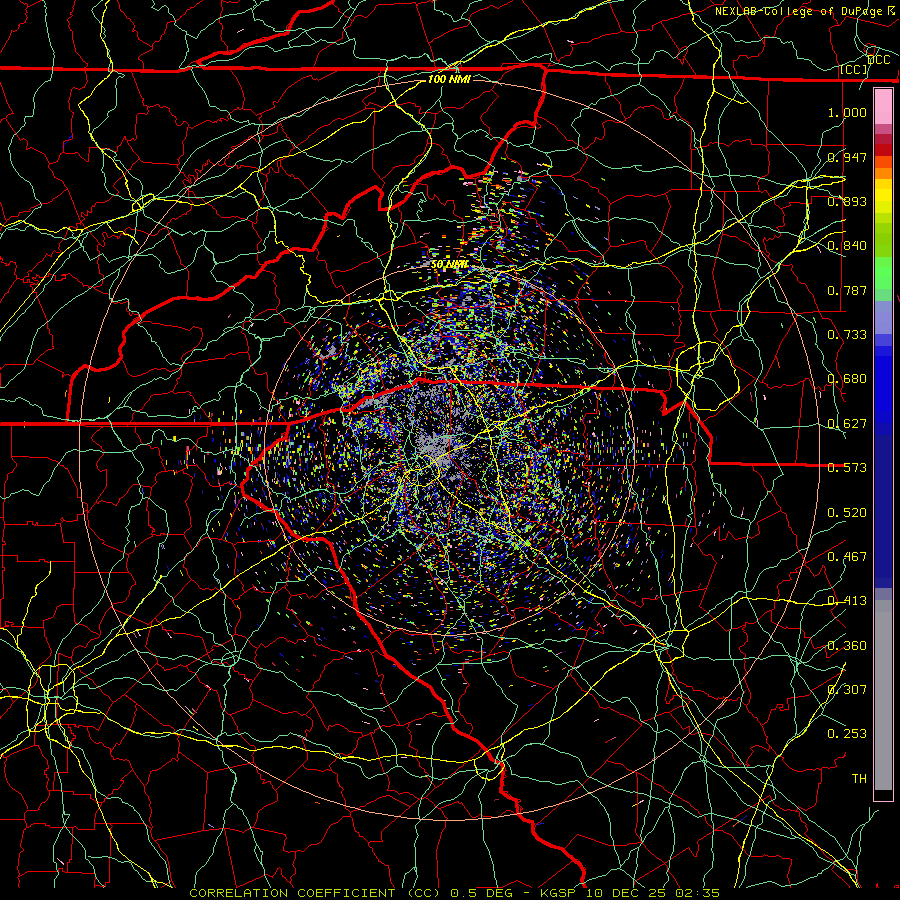Click the [CC] product label above the color scale
Screen dimensions: 900x900
[x=853, y=69]
